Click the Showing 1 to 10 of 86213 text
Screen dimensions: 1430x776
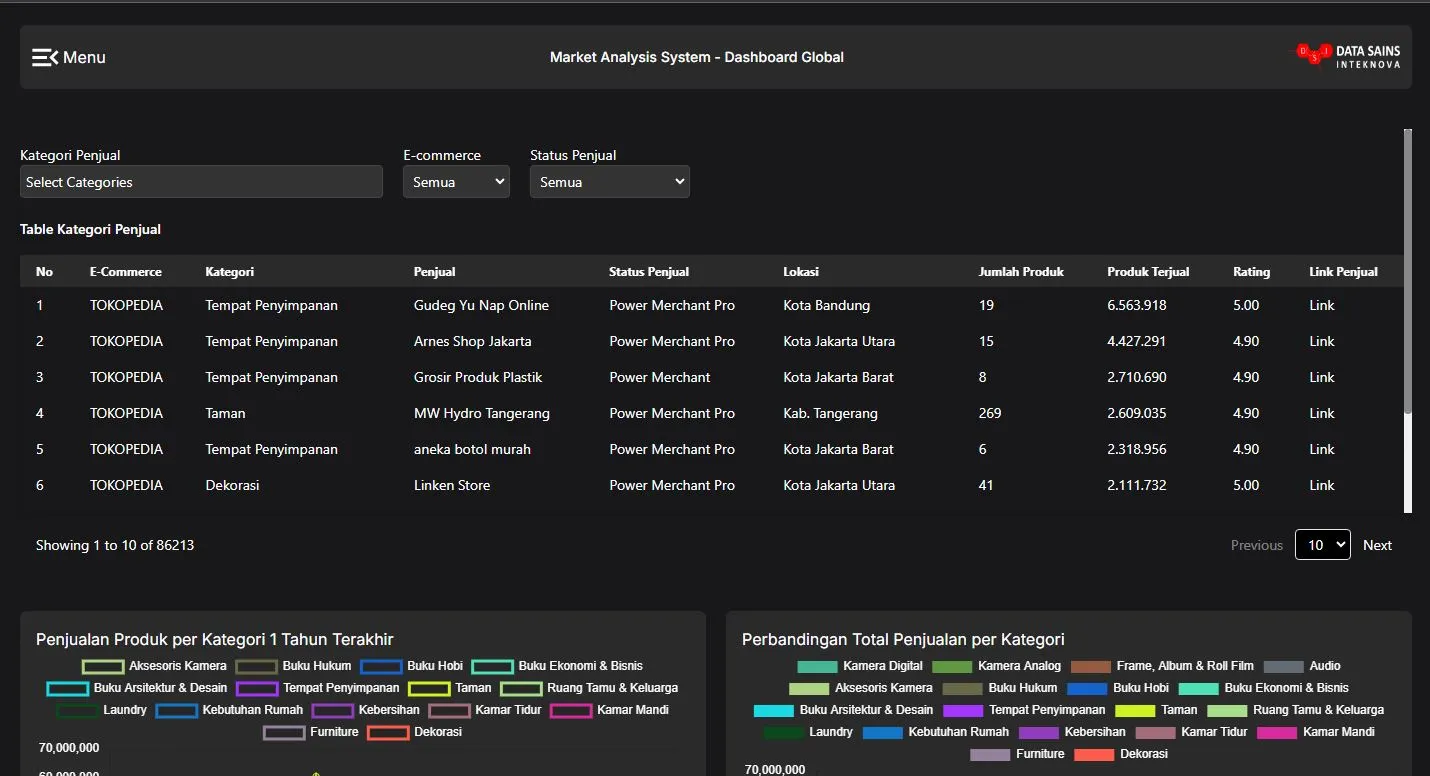[x=115, y=545]
